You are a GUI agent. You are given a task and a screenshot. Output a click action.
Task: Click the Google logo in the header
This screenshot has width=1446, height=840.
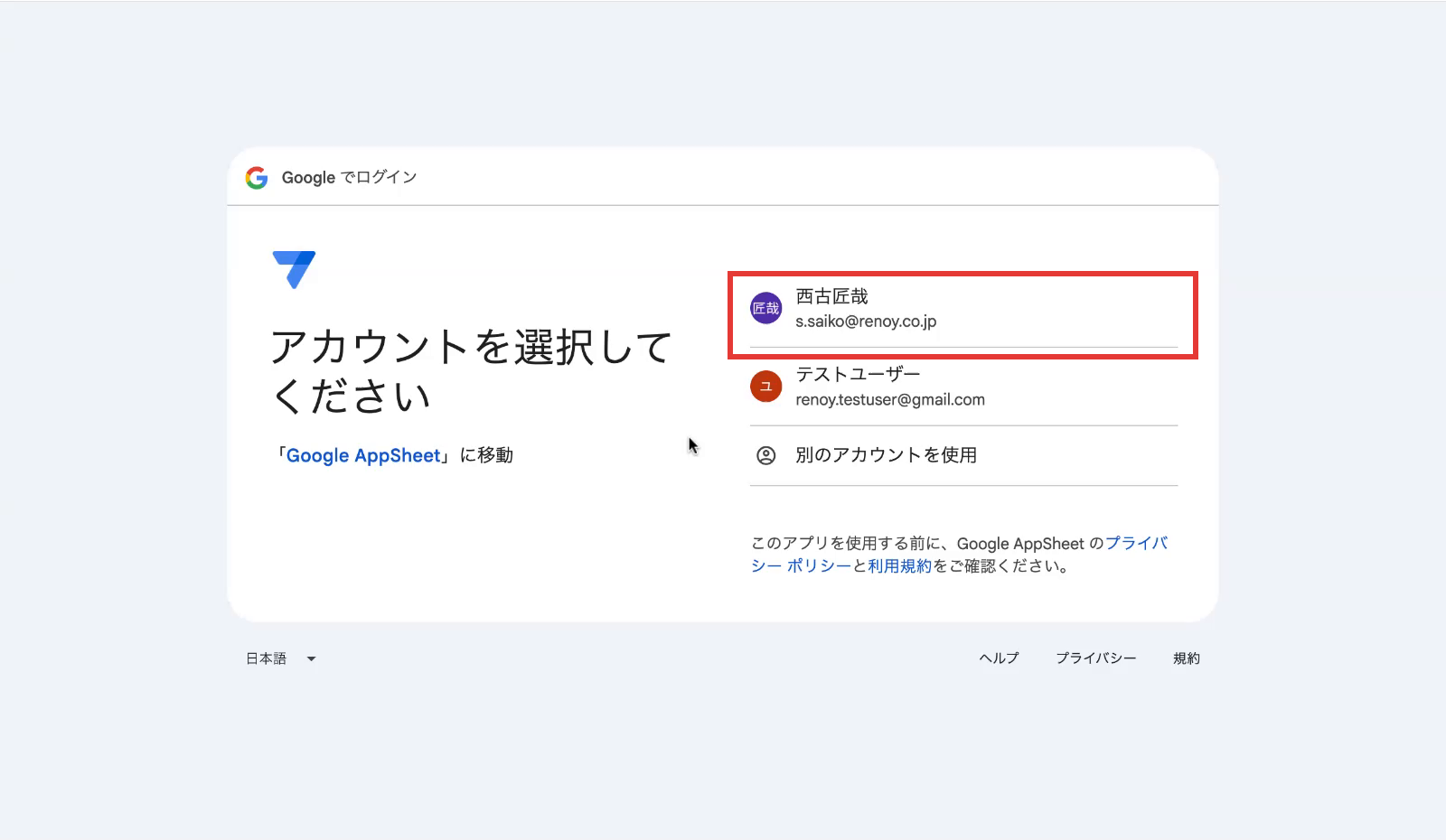point(257,178)
